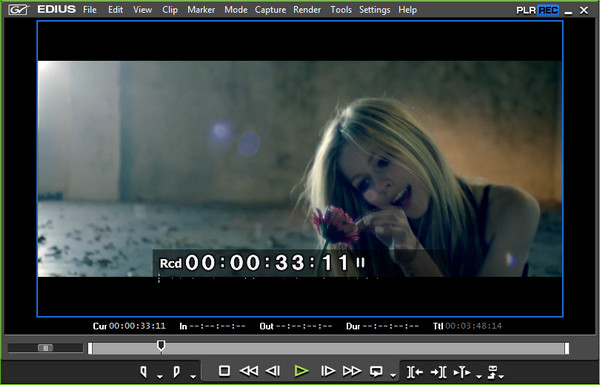The height and width of the screenshot is (385, 600).
Task: Step to the next frame
Action: (x=328, y=371)
